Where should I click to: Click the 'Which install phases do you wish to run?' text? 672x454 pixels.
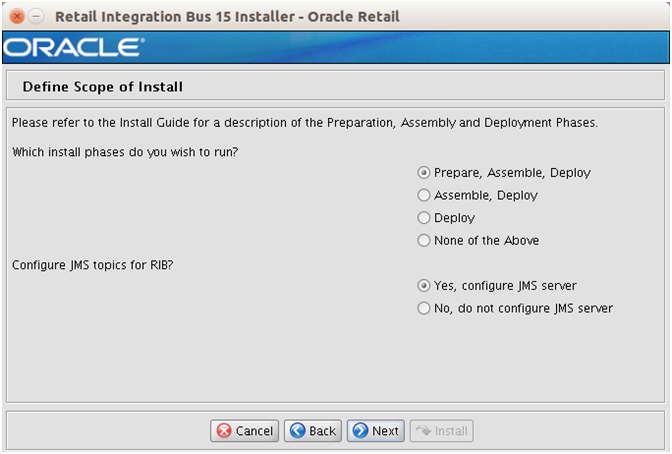[x=125, y=152]
